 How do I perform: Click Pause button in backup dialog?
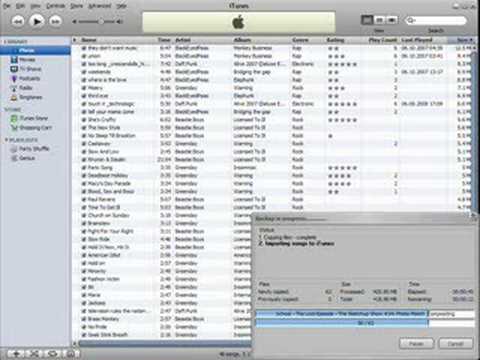click(x=416, y=343)
